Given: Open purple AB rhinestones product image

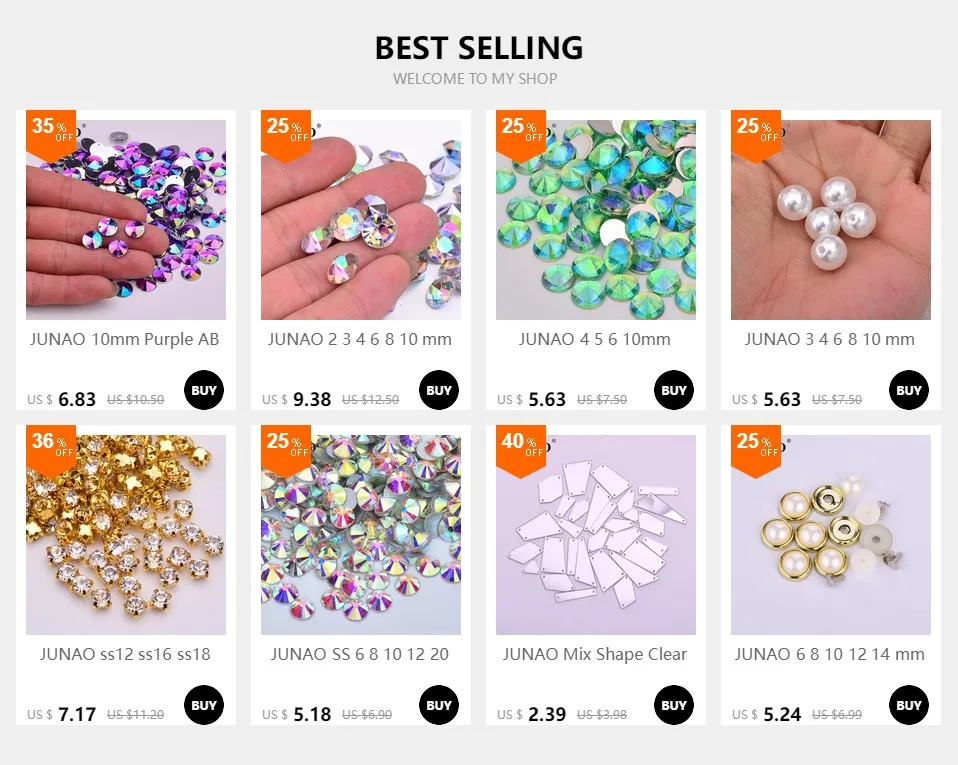Looking at the screenshot, I should [126, 220].
